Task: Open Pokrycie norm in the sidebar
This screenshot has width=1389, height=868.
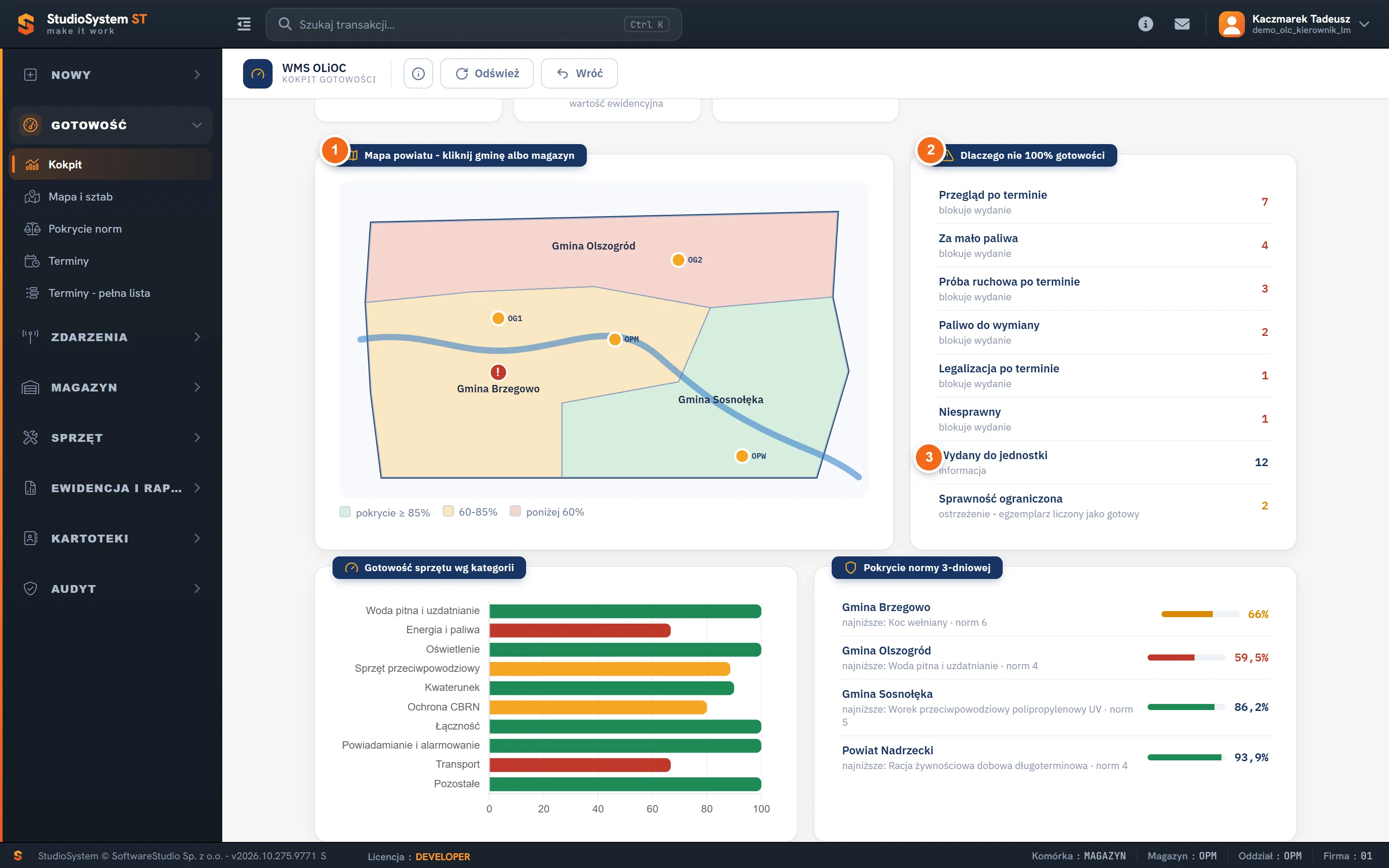Action: tap(111, 229)
